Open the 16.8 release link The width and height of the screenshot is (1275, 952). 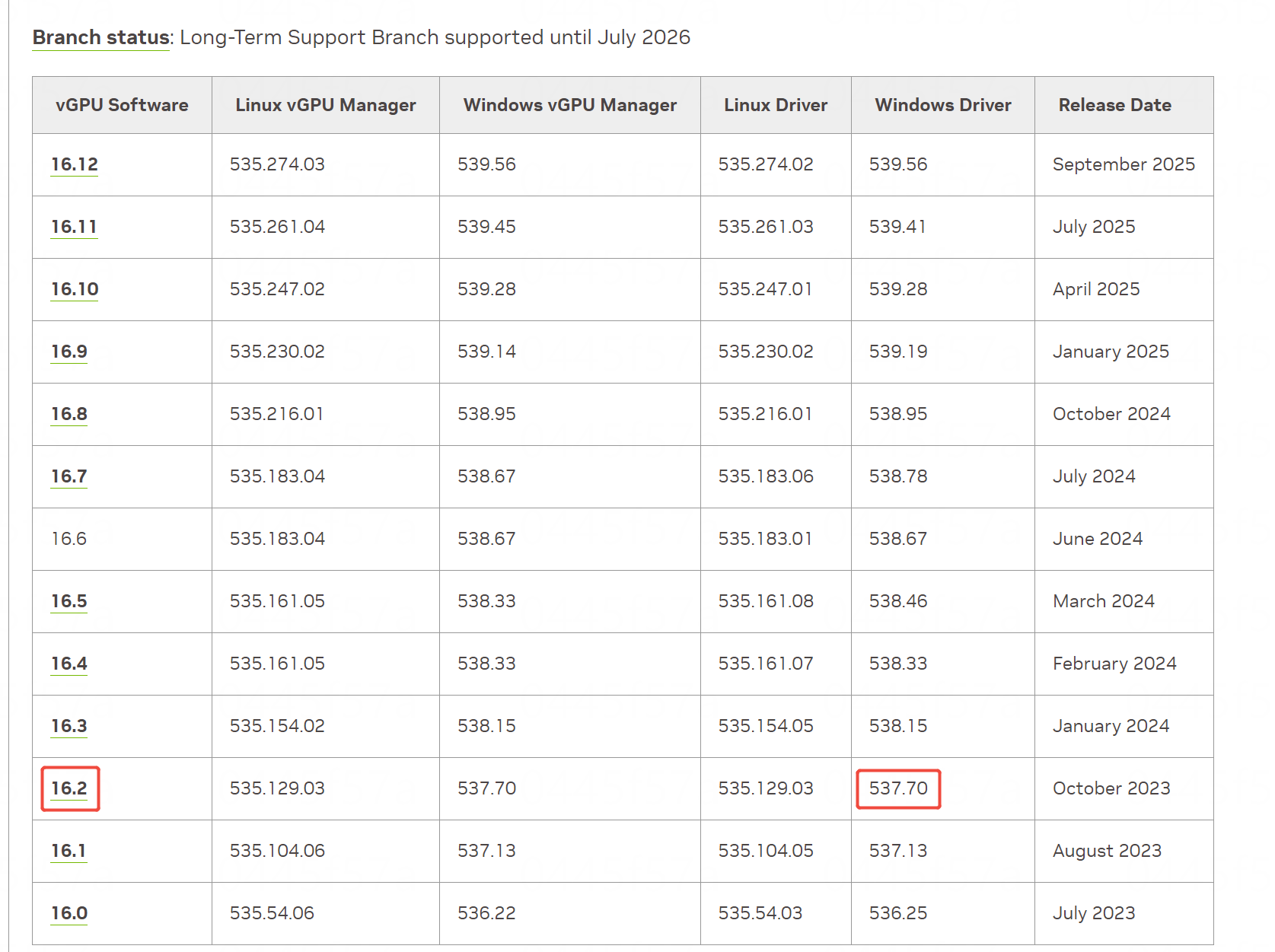69,414
